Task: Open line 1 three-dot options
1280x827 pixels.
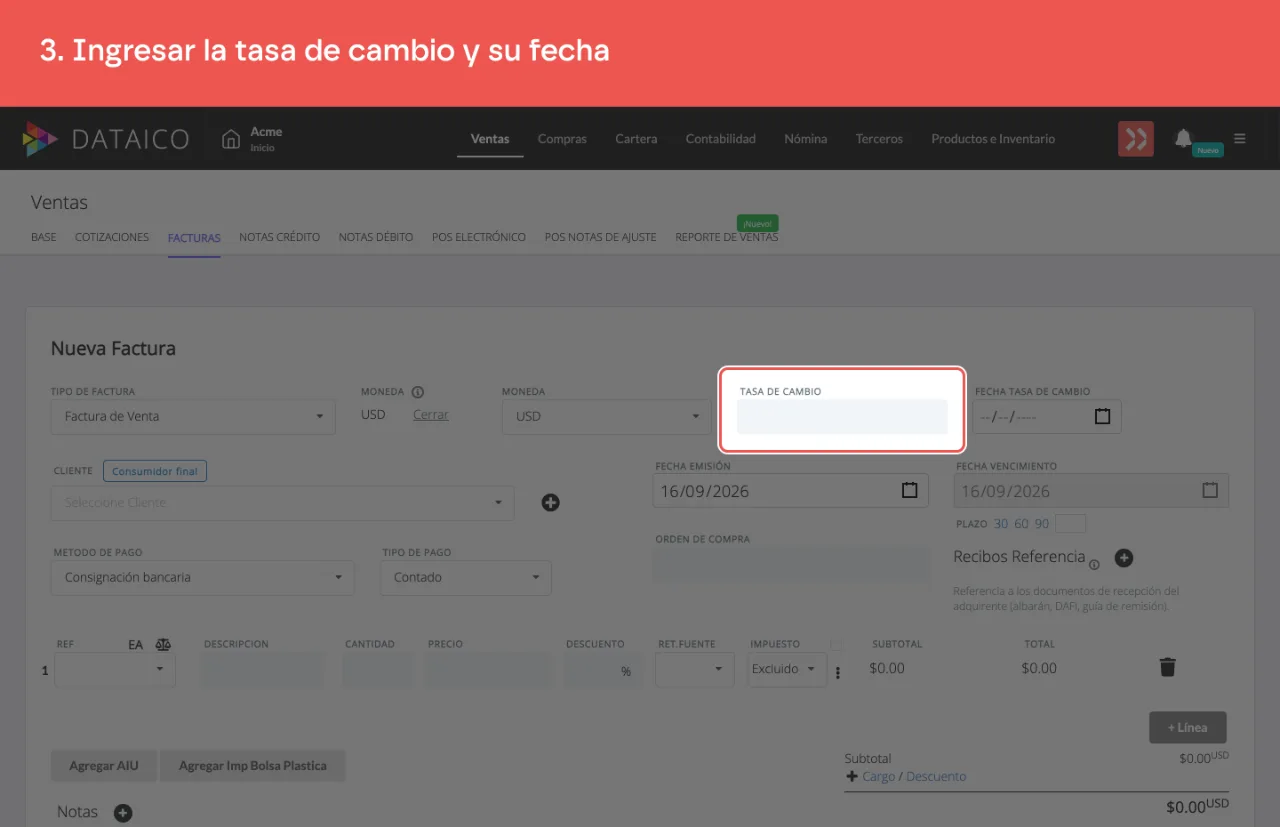Action: tap(838, 672)
